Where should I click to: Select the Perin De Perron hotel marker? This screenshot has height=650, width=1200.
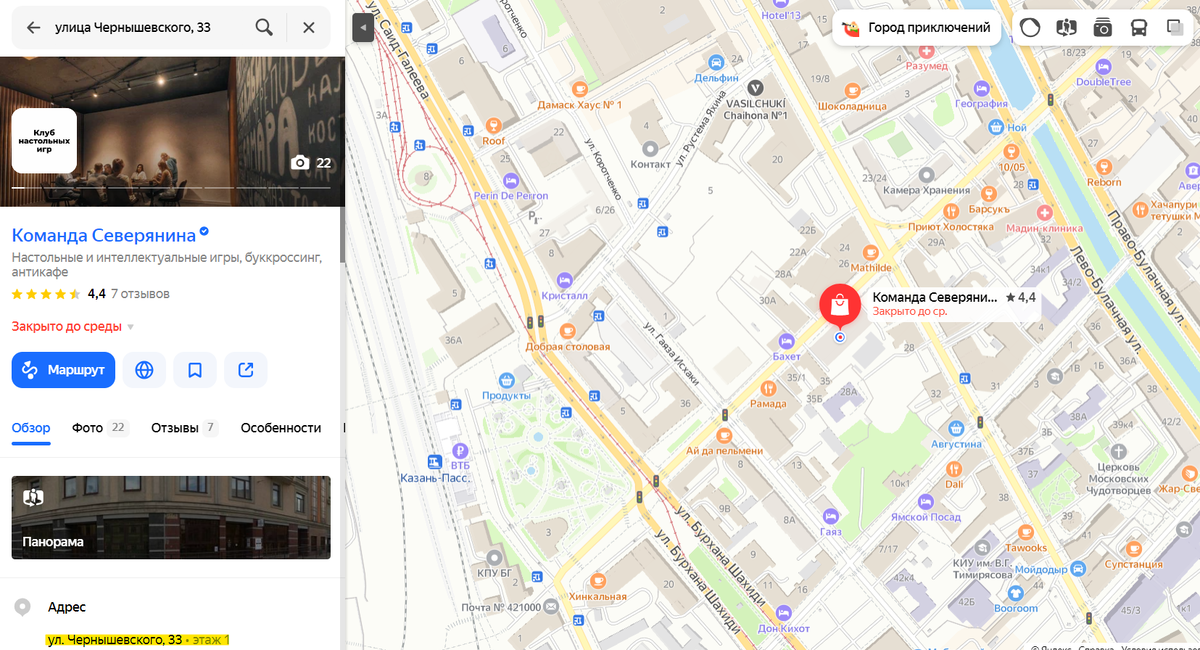[512, 180]
